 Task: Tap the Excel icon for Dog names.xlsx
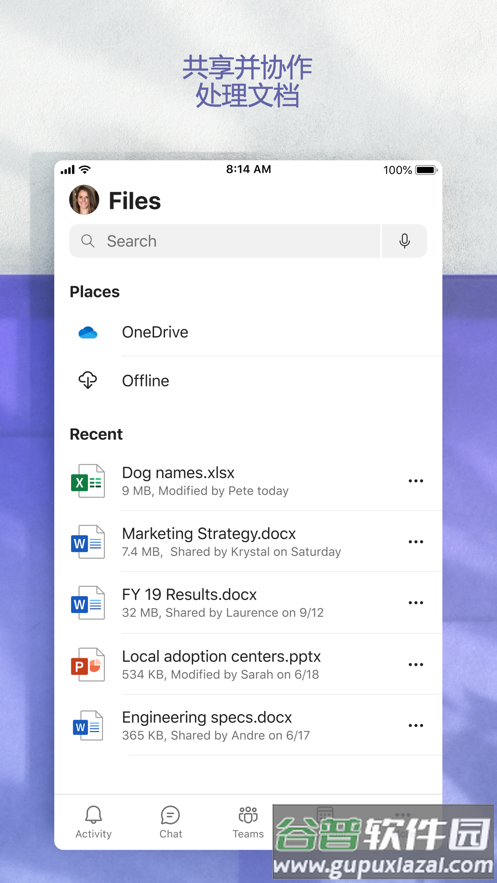click(88, 481)
